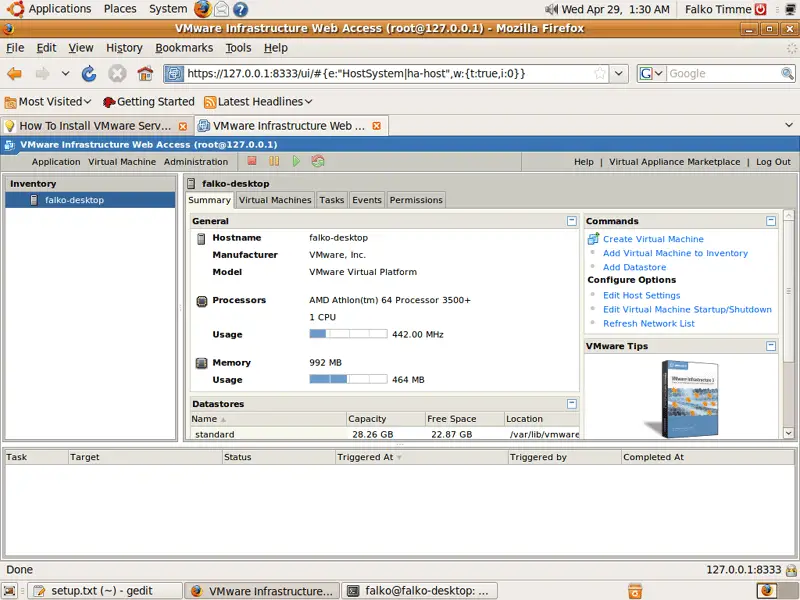Image resolution: width=800 pixels, height=600 pixels.
Task: Open the Bookmarks menu
Action: click(x=184, y=48)
